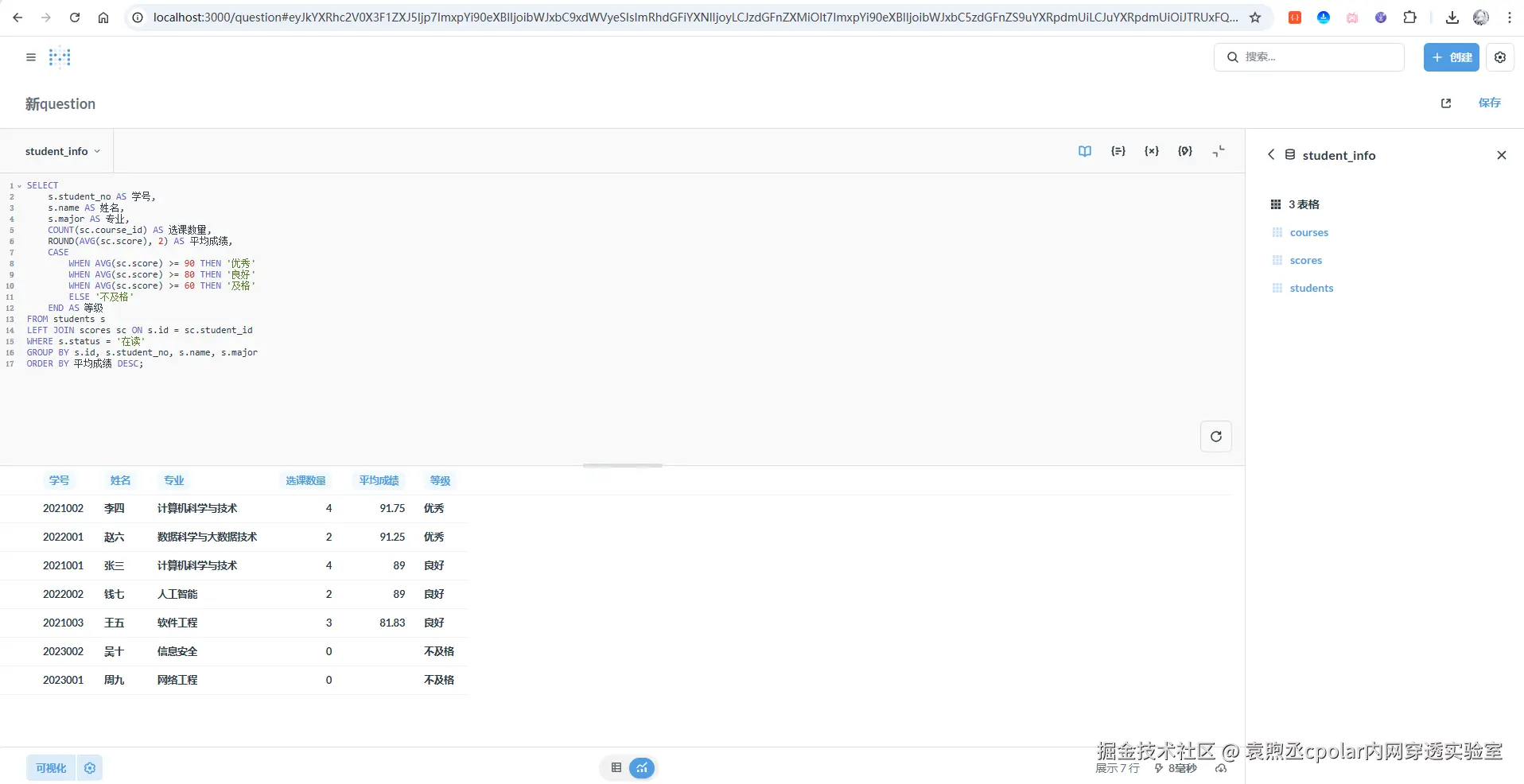Sort by the 平均成绩 column header
This screenshot has height=784, width=1524.
click(x=379, y=480)
